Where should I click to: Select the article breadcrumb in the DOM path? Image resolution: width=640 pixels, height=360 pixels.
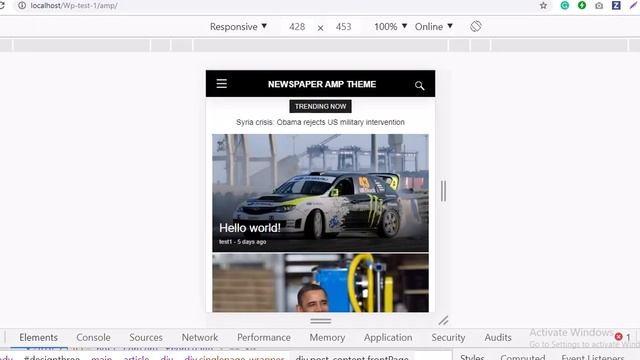click(x=136, y=358)
